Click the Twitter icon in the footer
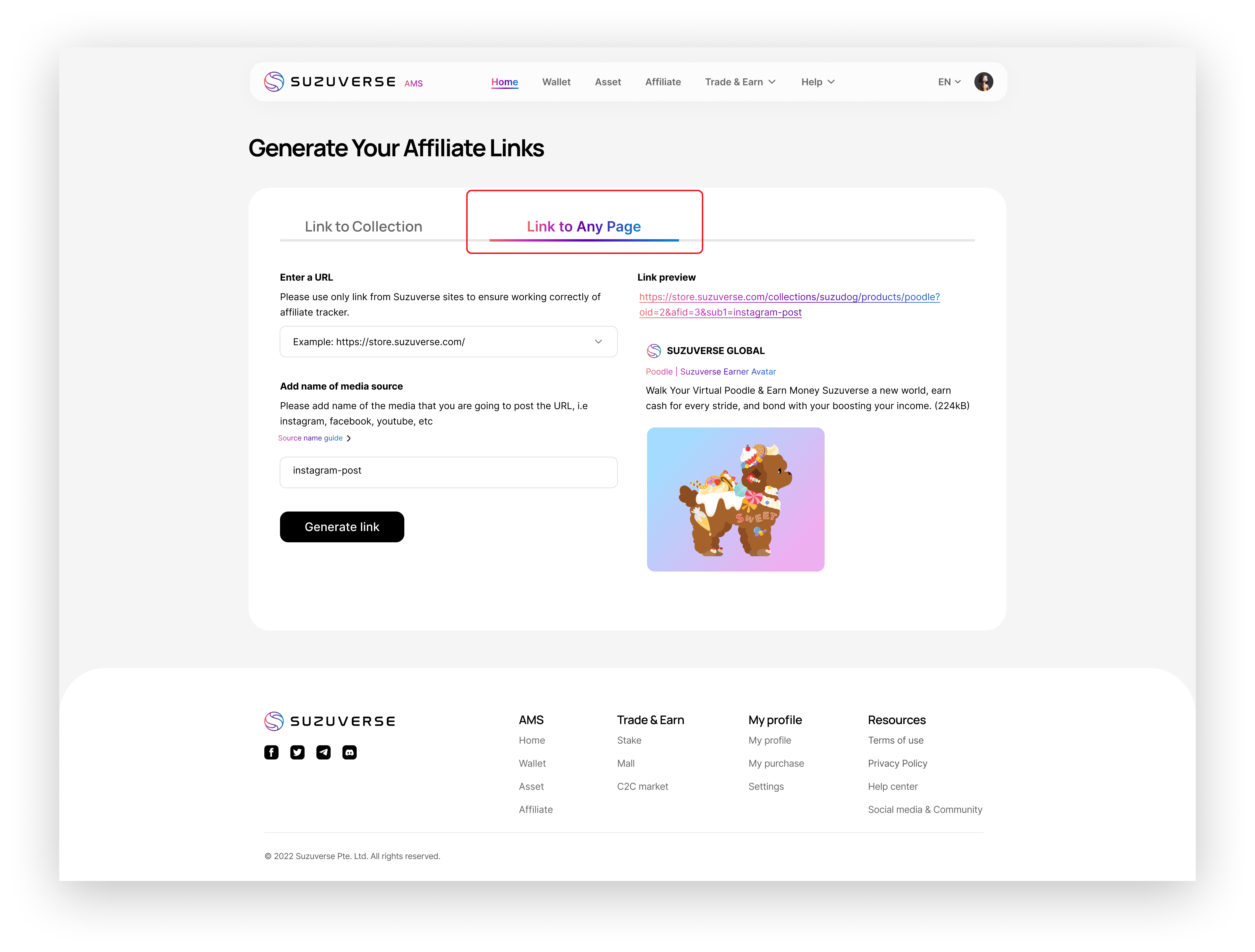Image resolution: width=1255 pixels, height=952 pixels. tap(297, 752)
